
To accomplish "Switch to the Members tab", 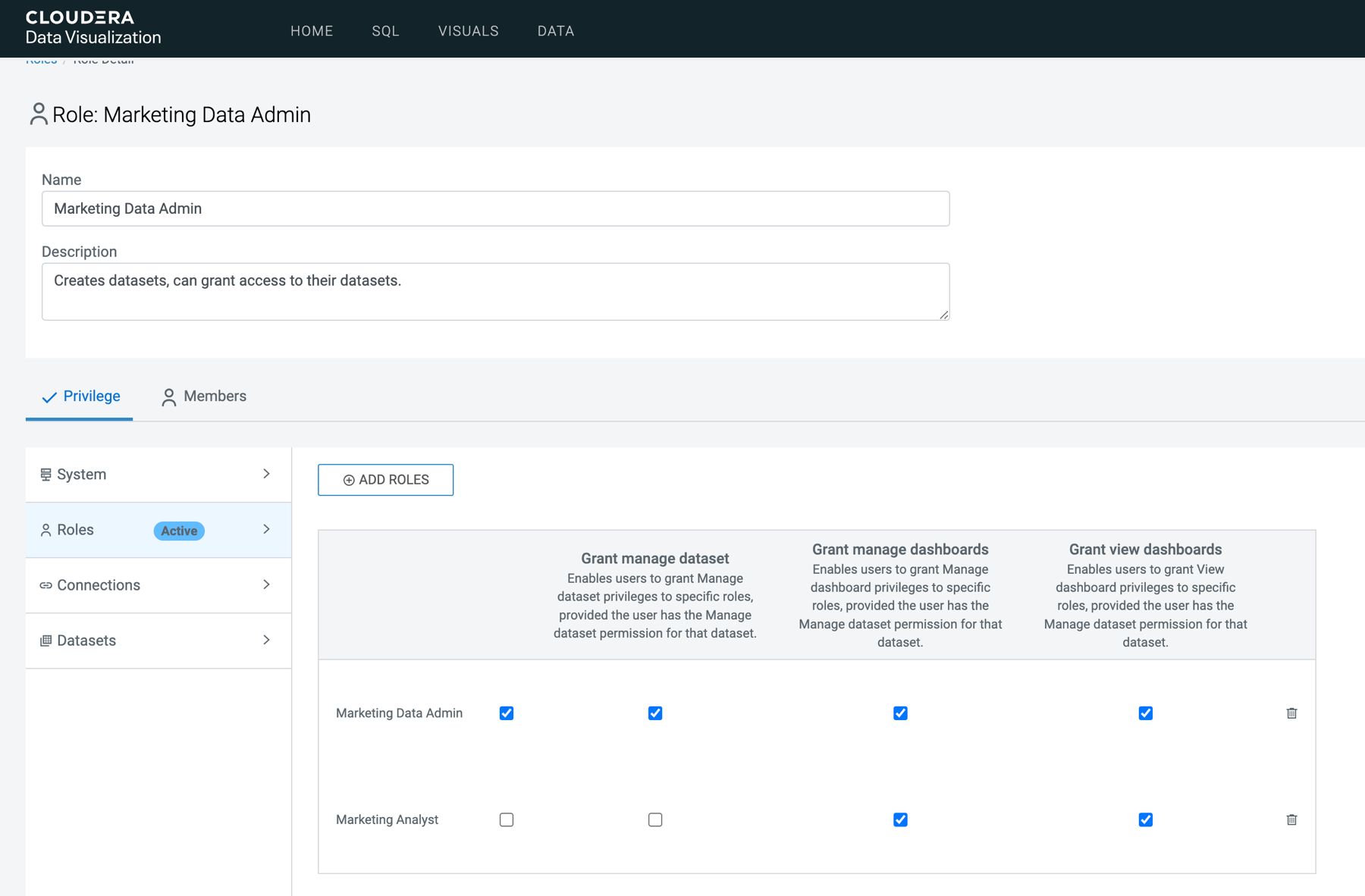I will (x=204, y=396).
